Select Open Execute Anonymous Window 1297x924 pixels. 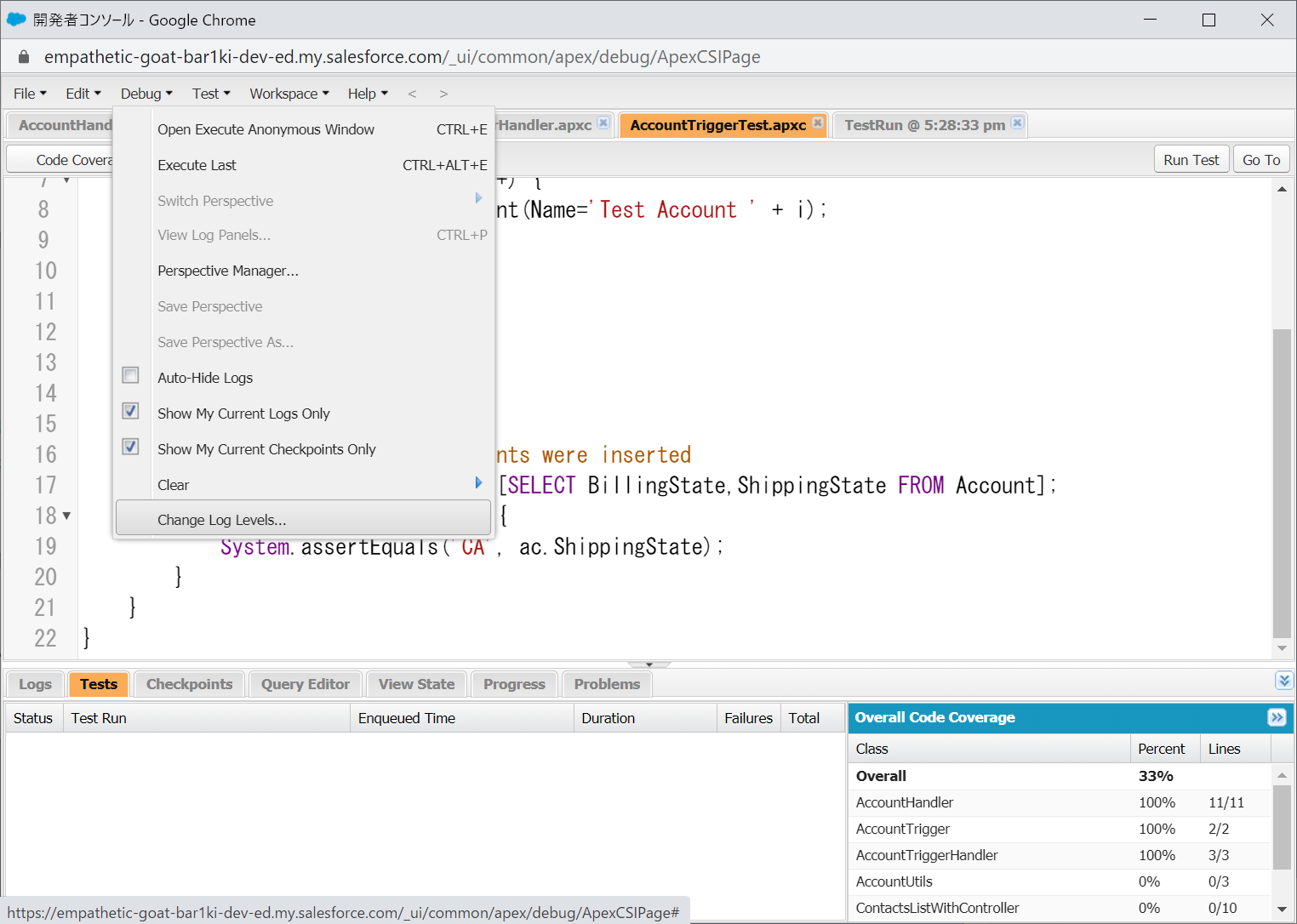pyautogui.click(x=304, y=129)
